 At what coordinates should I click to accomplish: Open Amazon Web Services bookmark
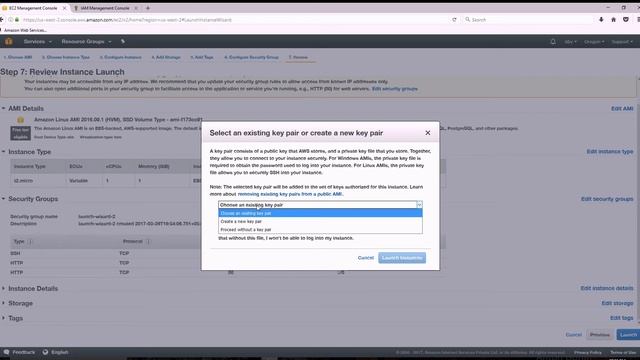(24, 30)
